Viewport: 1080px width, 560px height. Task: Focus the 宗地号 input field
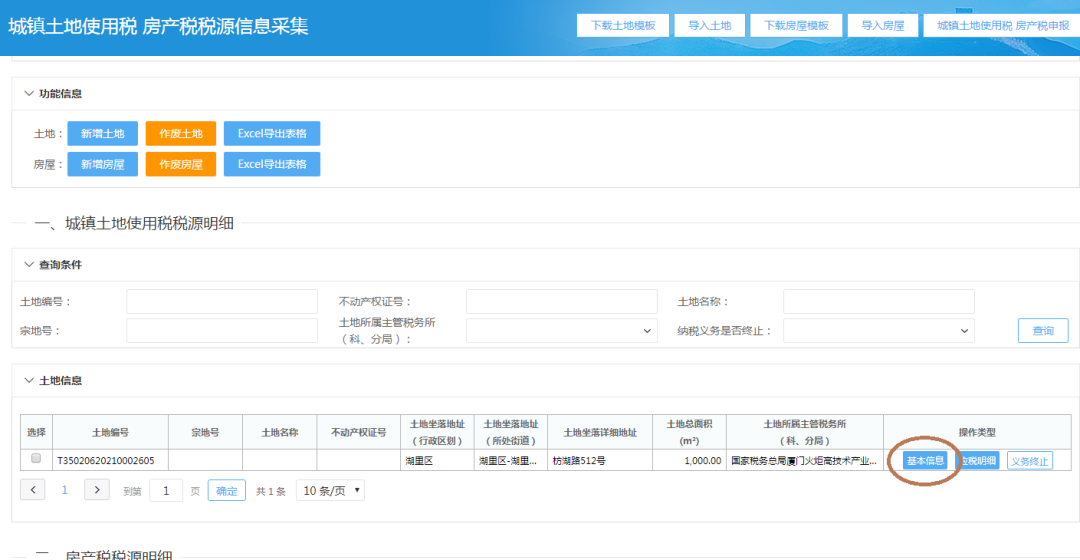point(222,331)
